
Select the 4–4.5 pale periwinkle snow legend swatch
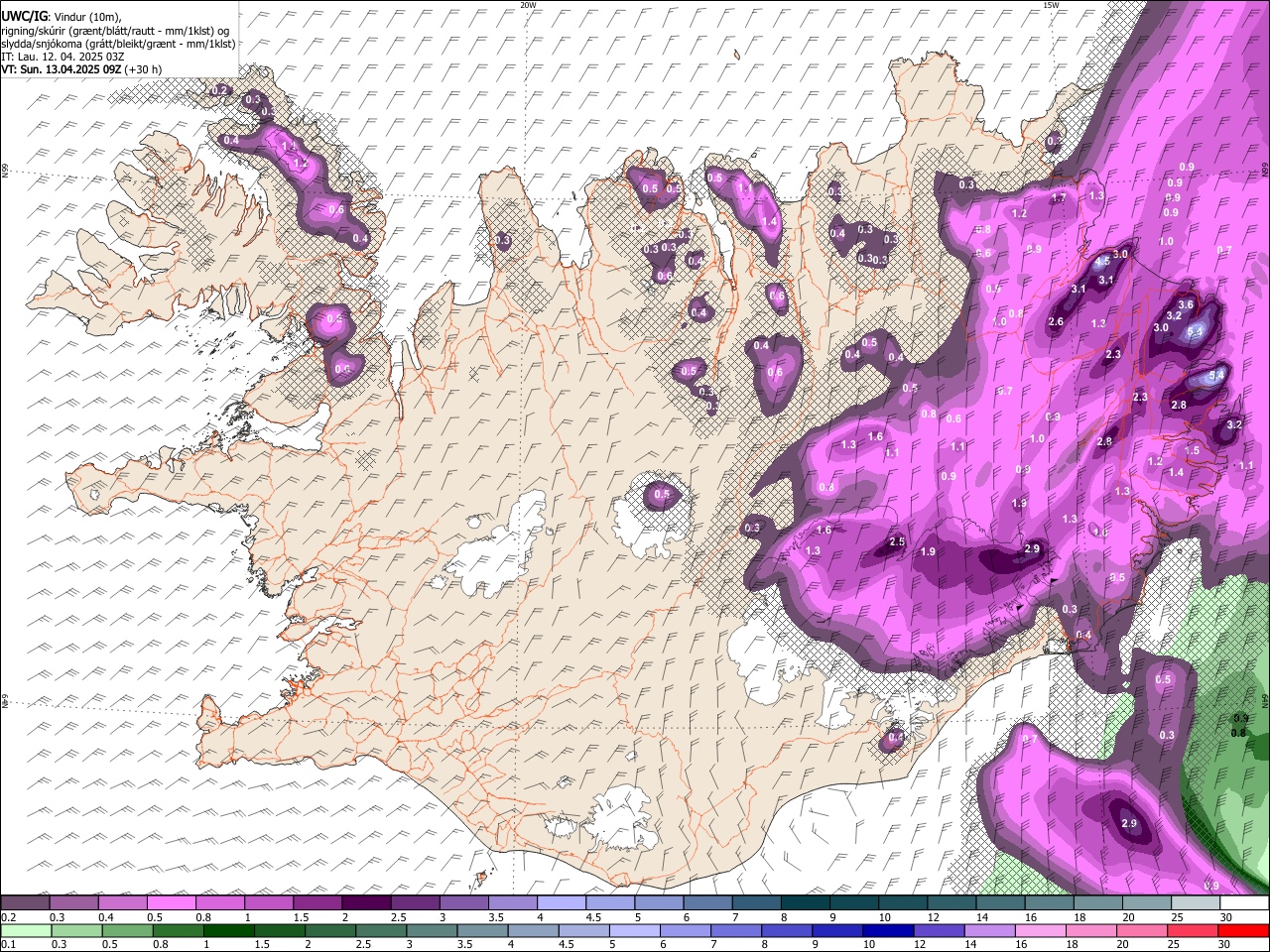click(x=562, y=903)
